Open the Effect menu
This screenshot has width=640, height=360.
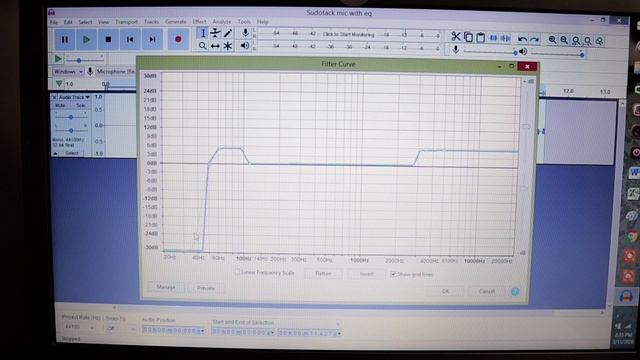coord(199,22)
